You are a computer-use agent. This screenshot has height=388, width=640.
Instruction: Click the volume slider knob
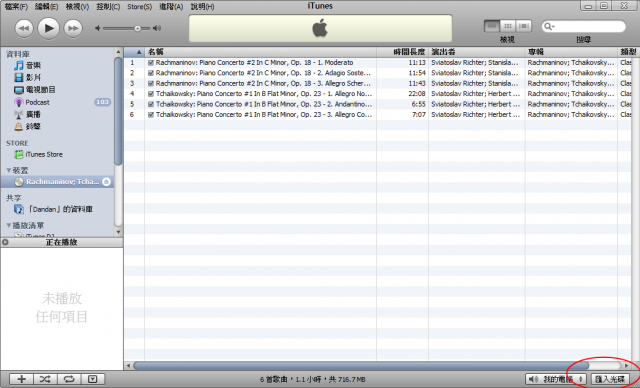[138, 28]
